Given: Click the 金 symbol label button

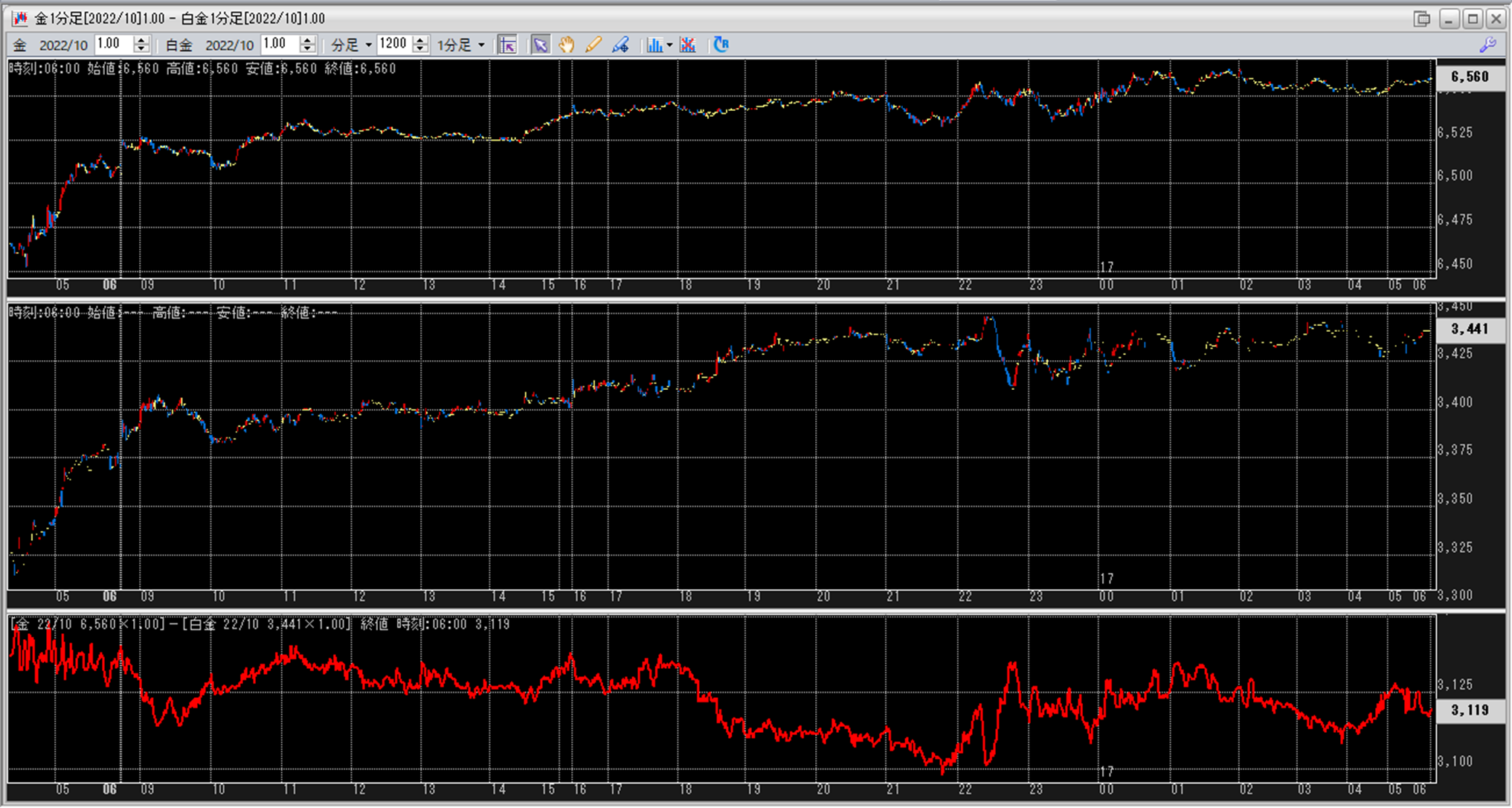Looking at the screenshot, I should coord(19,45).
